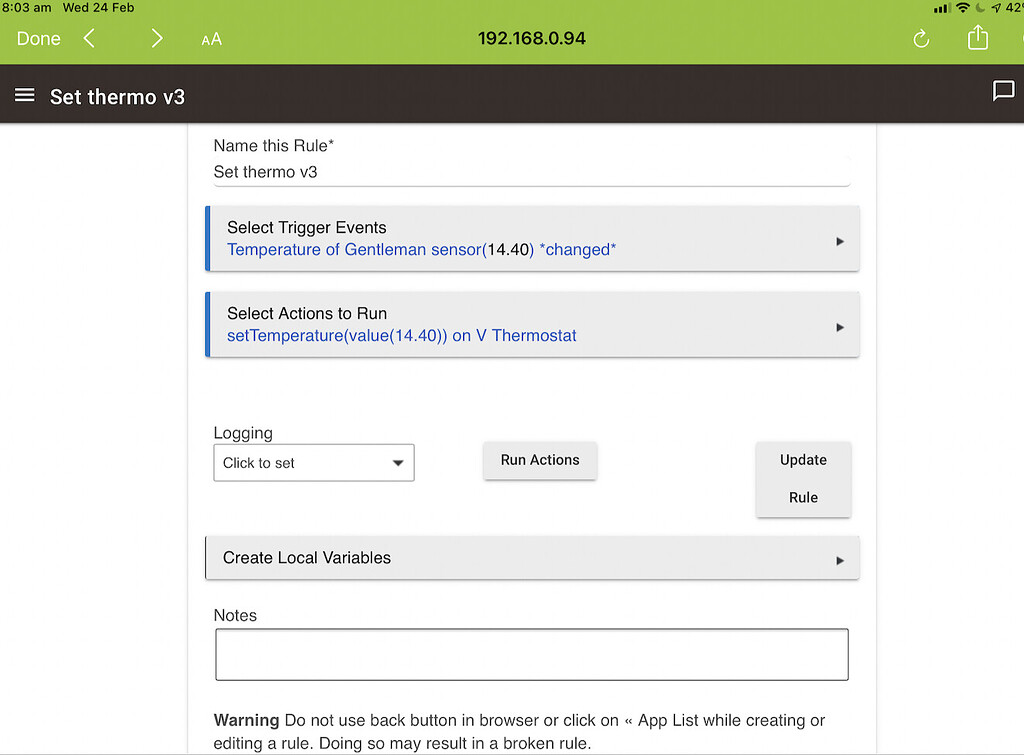Open the feedback speech bubble icon

(x=1003, y=91)
